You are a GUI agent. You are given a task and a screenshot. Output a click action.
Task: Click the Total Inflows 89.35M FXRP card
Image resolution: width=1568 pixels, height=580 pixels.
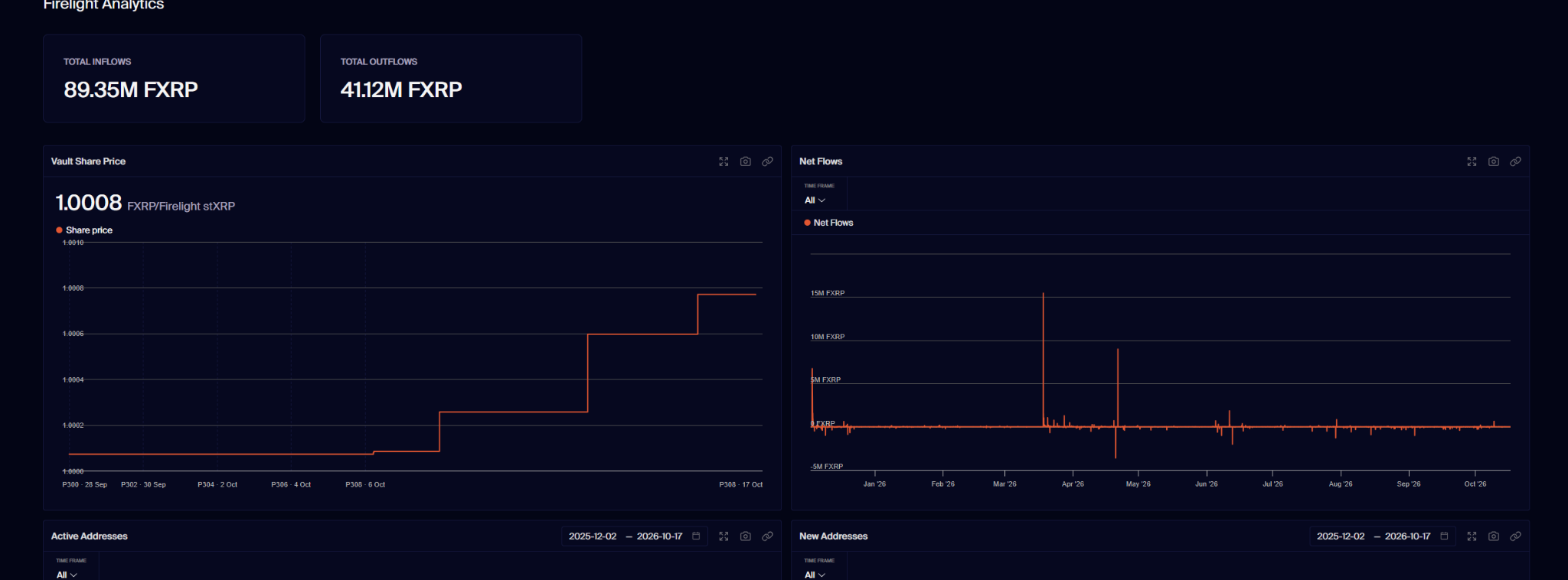(x=174, y=78)
